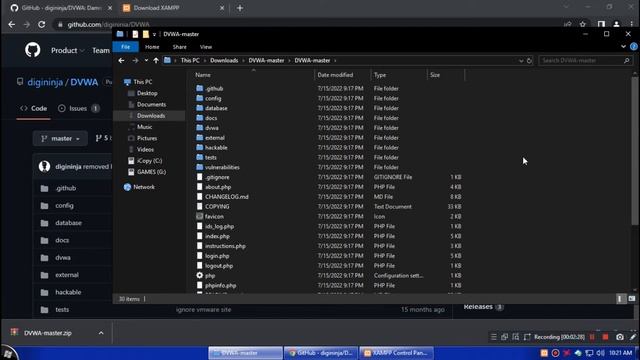Click Properties icon in quick access toolbar
The image size is (640, 360).
[x=135, y=34]
